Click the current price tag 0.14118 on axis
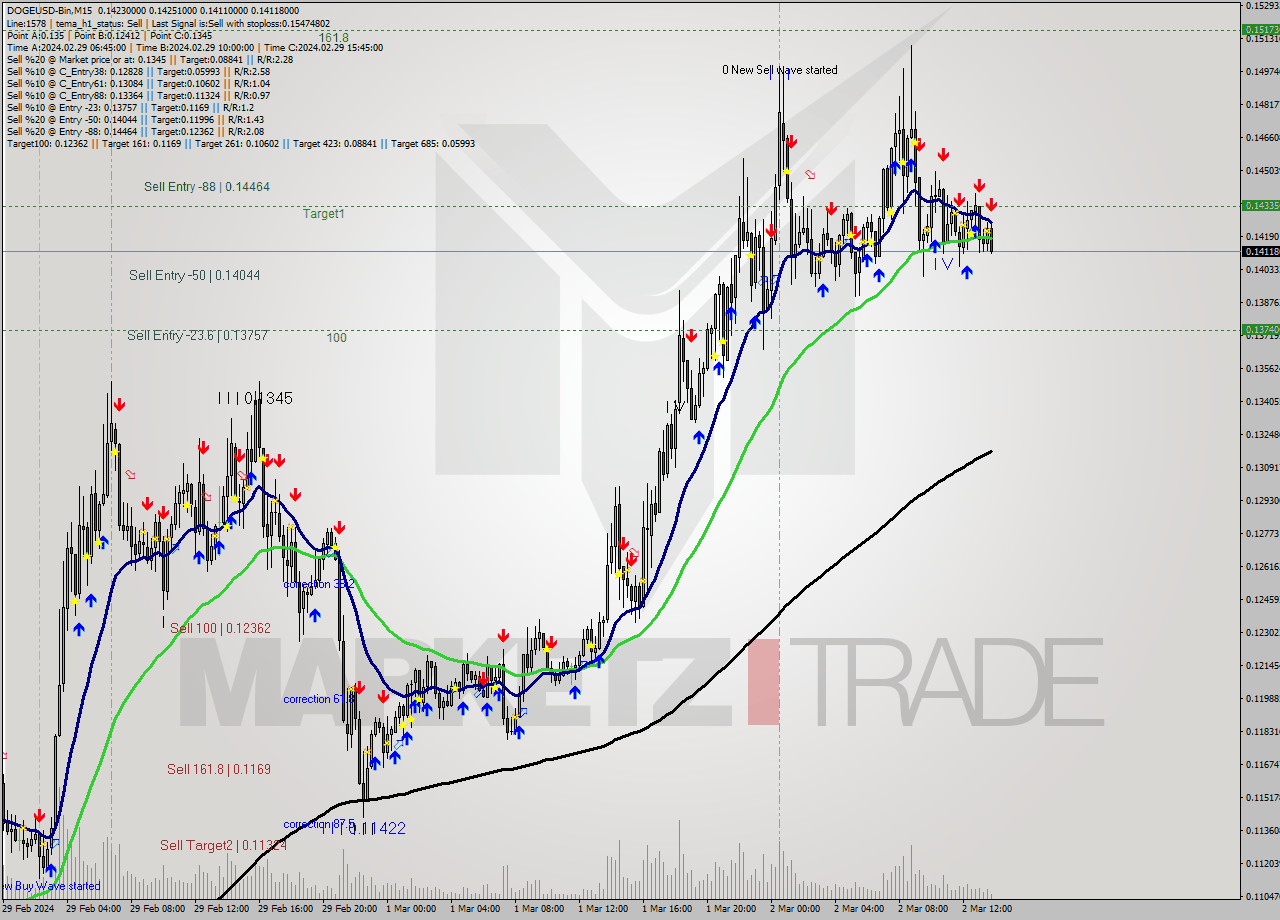1280x920 pixels. [x=1260, y=252]
